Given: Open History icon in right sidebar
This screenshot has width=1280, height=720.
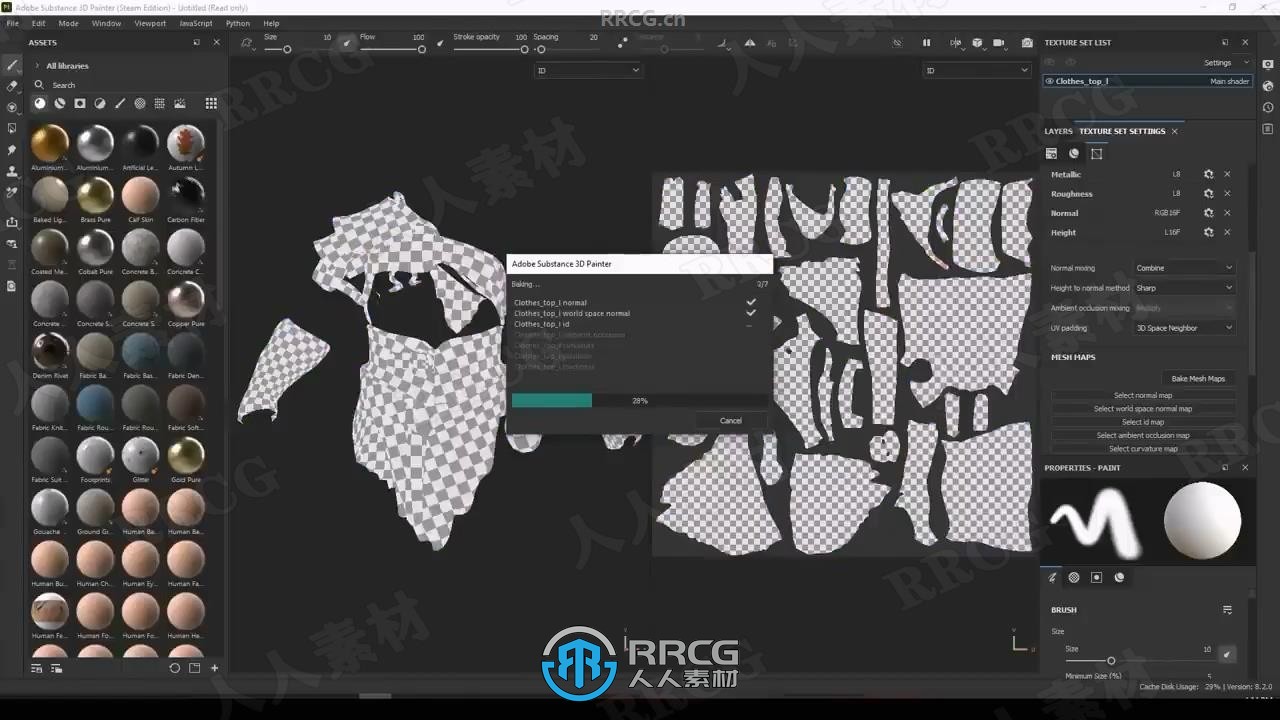Looking at the screenshot, I should pos(1268,107).
